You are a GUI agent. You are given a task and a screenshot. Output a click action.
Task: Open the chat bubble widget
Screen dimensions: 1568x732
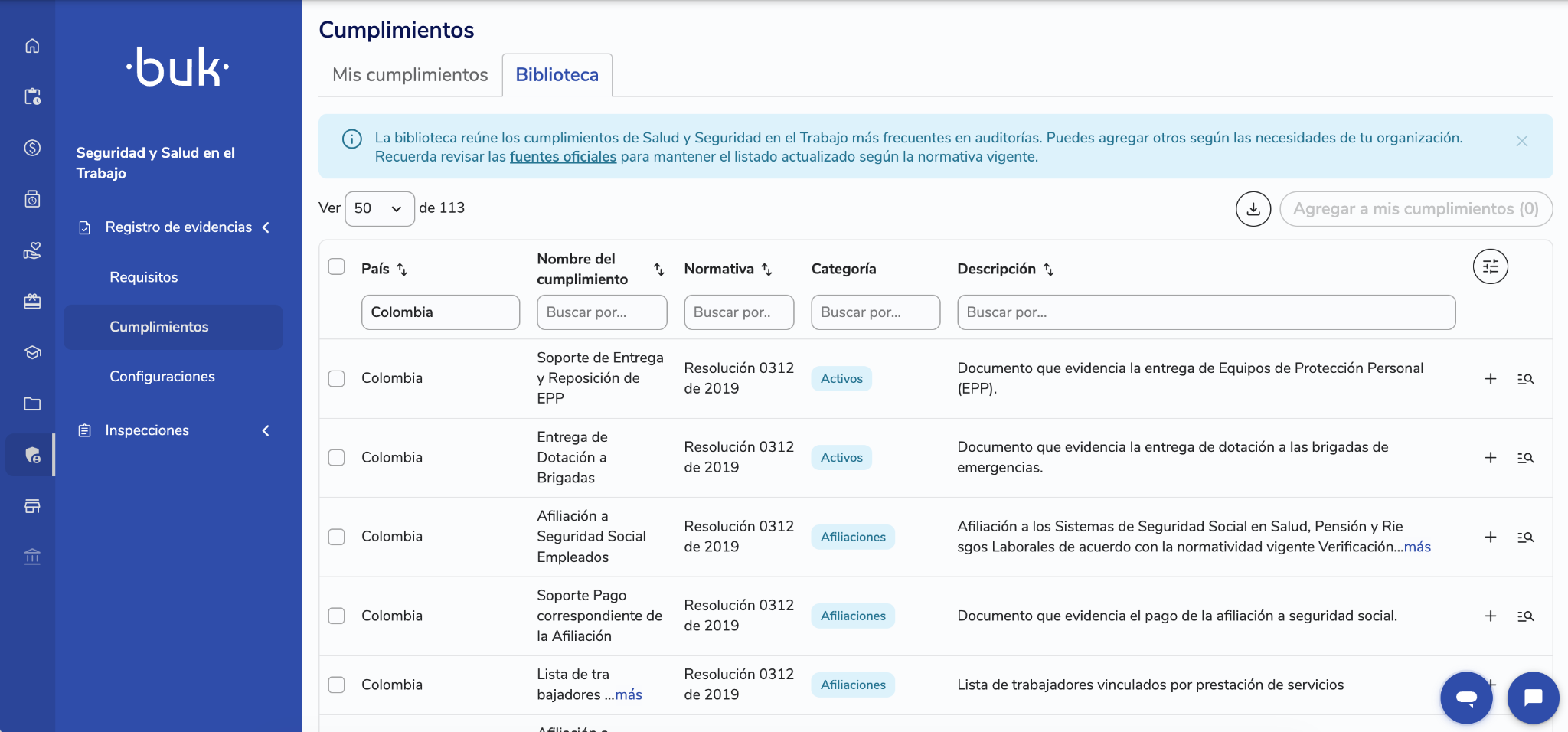pyautogui.click(x=1533, y=698)
